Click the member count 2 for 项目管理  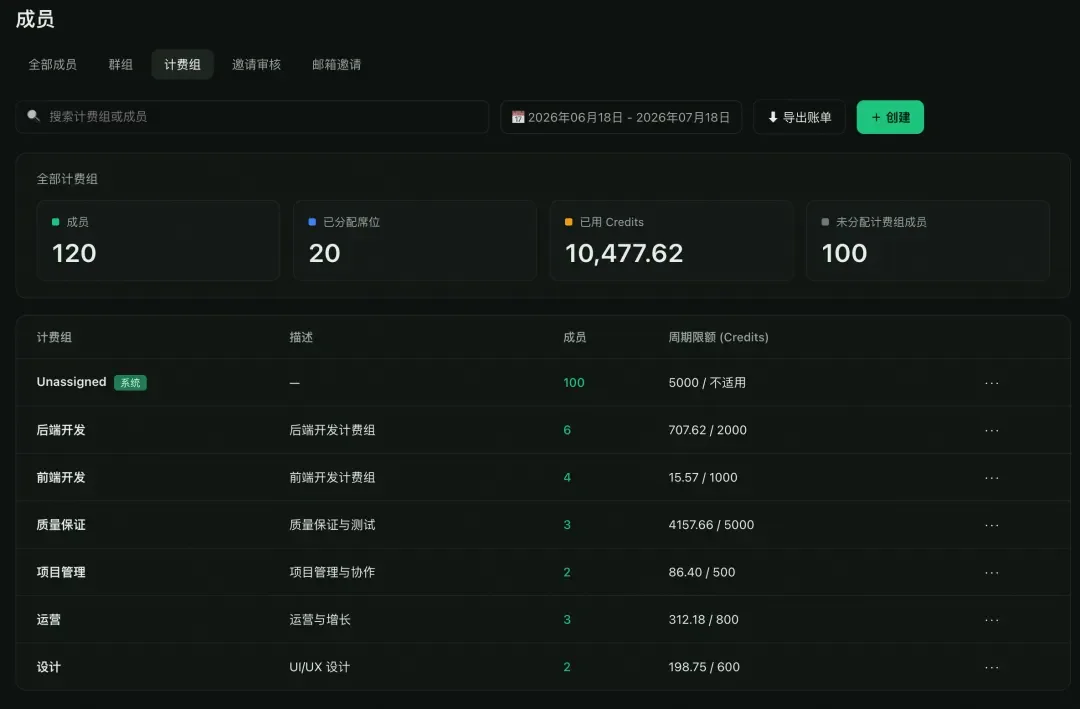point(567,572)
